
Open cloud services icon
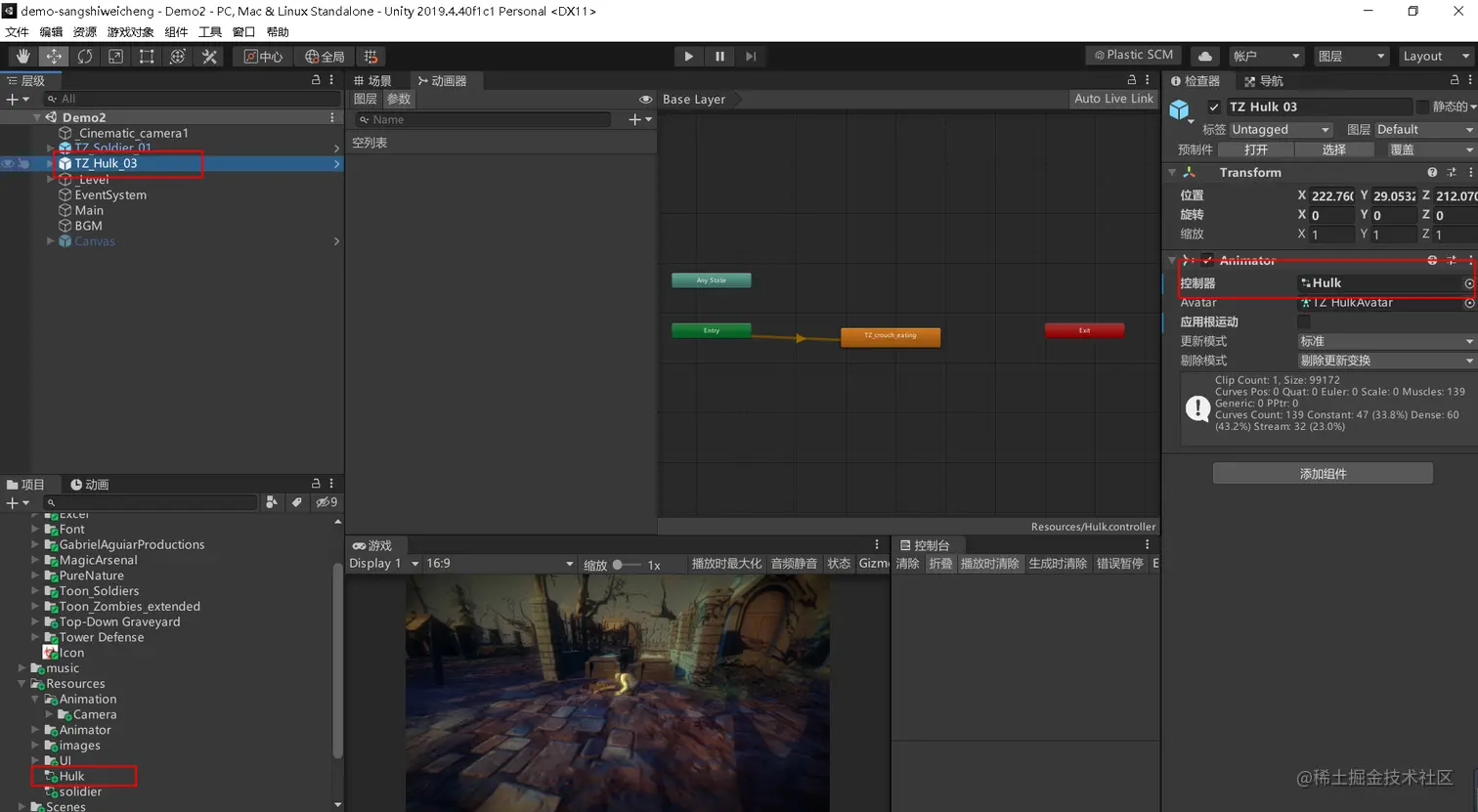click(1204, 57)
